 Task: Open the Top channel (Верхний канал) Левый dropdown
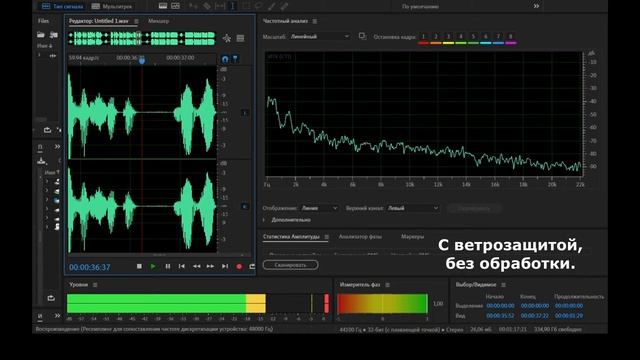[413, 208]
